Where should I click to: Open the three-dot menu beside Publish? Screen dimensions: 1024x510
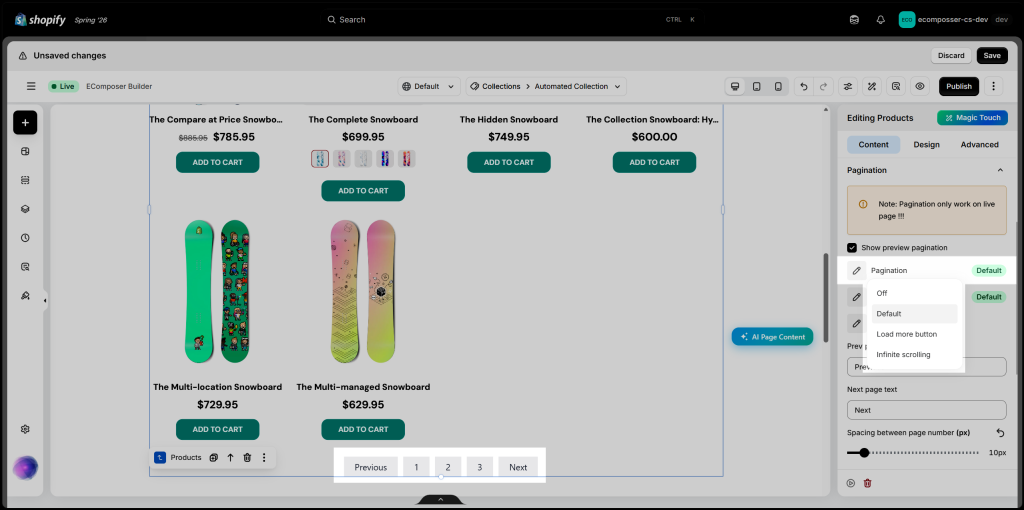[993, 86]
